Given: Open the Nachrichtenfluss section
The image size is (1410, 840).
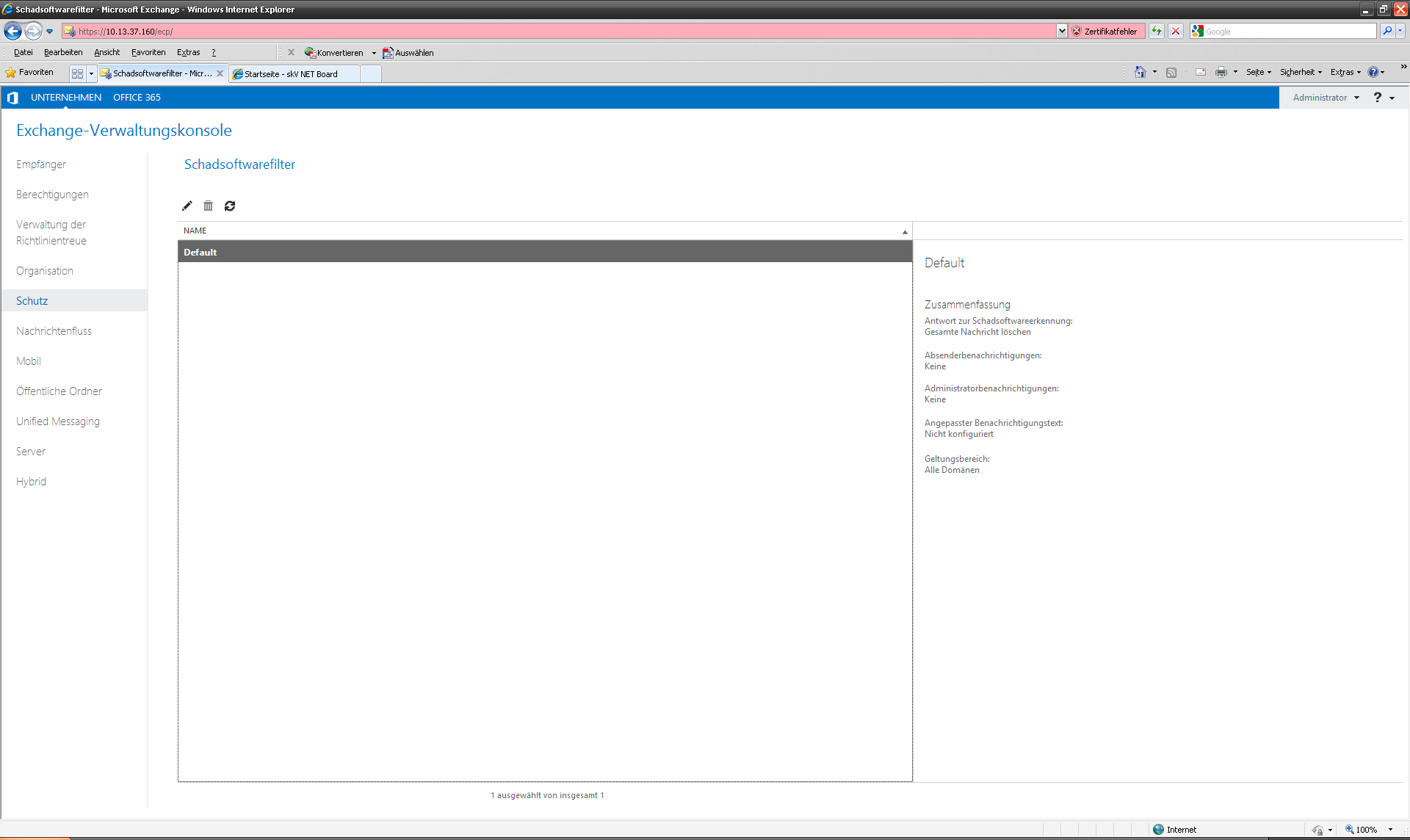Looking at the screenshot, I should tap(54, 331).
